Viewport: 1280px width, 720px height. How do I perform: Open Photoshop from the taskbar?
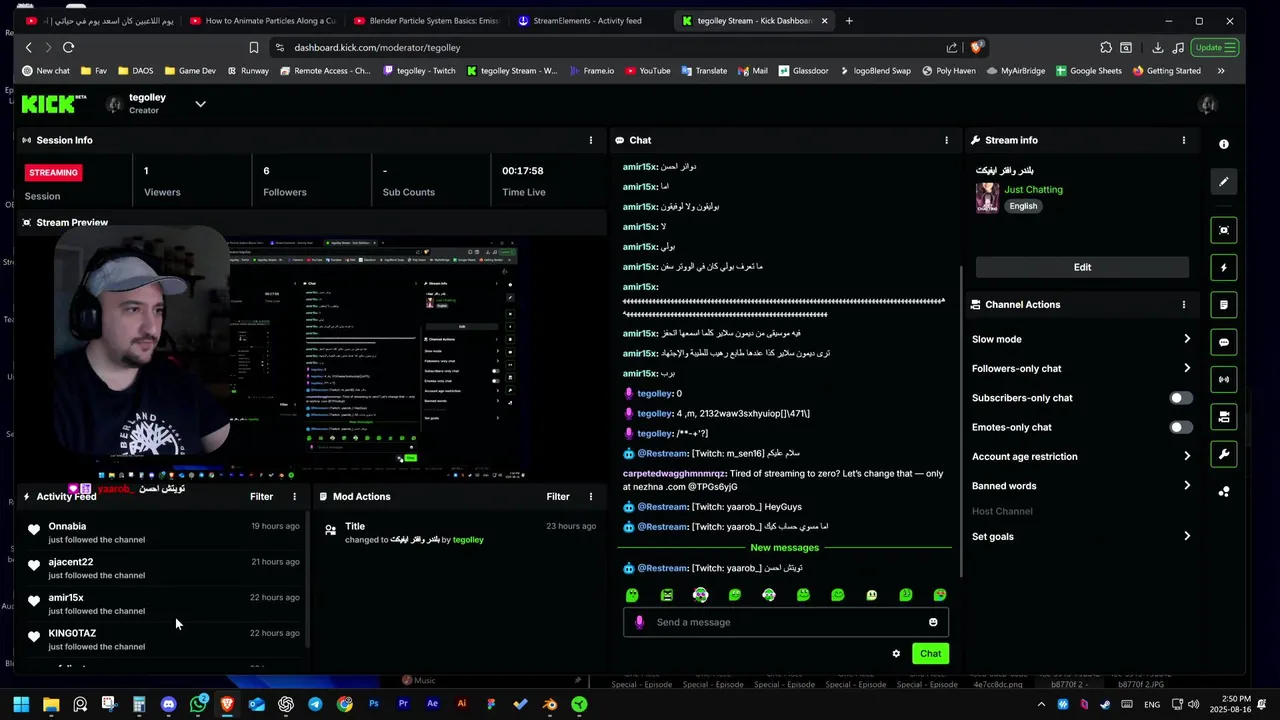[374, 704]
